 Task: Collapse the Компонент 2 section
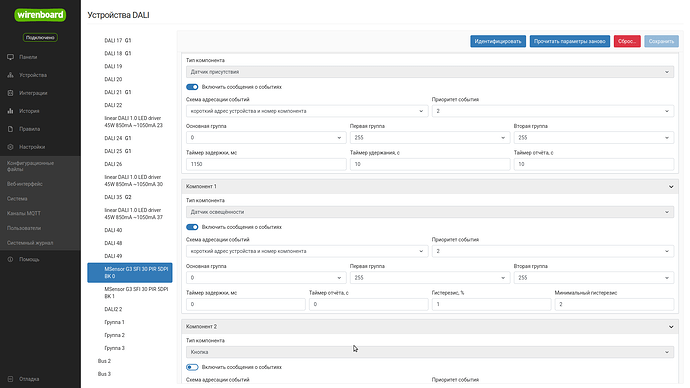pyautogui.click(x=671, y=327)
